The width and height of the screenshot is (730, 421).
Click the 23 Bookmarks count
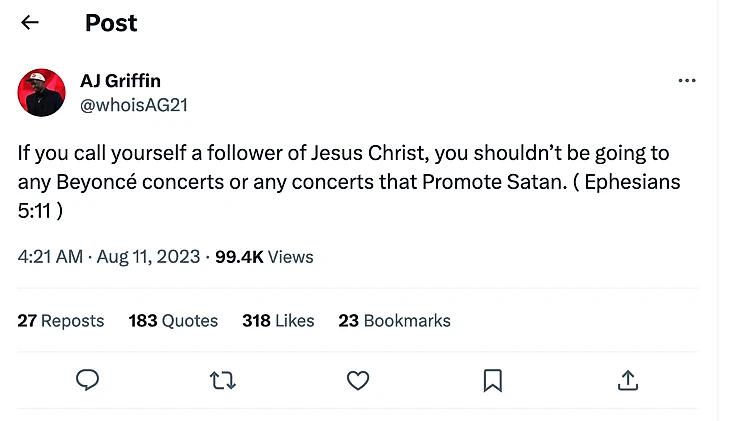(x=394, y=321)
